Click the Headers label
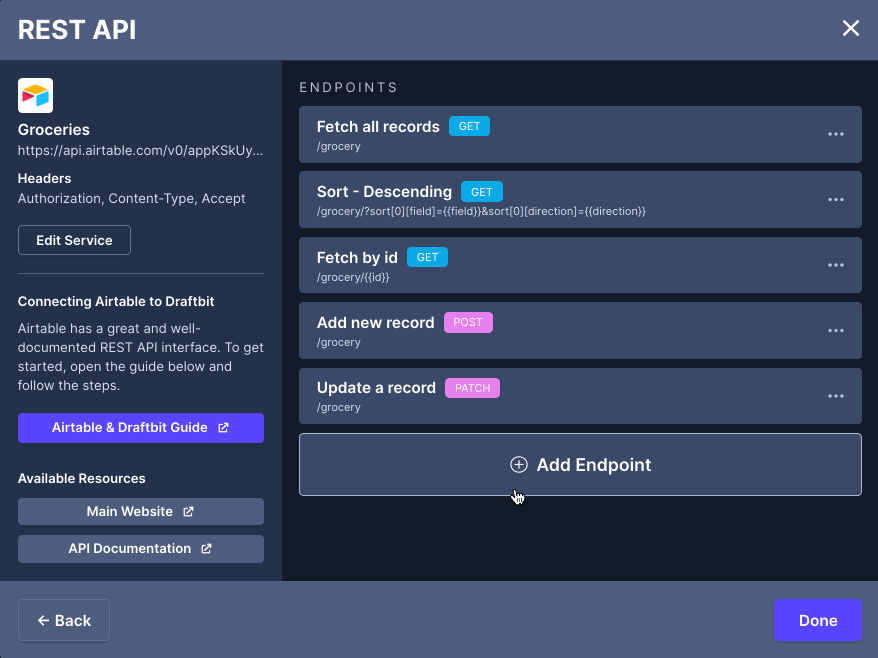This screenshot has width=878, height=658. [x=44, y=179]
